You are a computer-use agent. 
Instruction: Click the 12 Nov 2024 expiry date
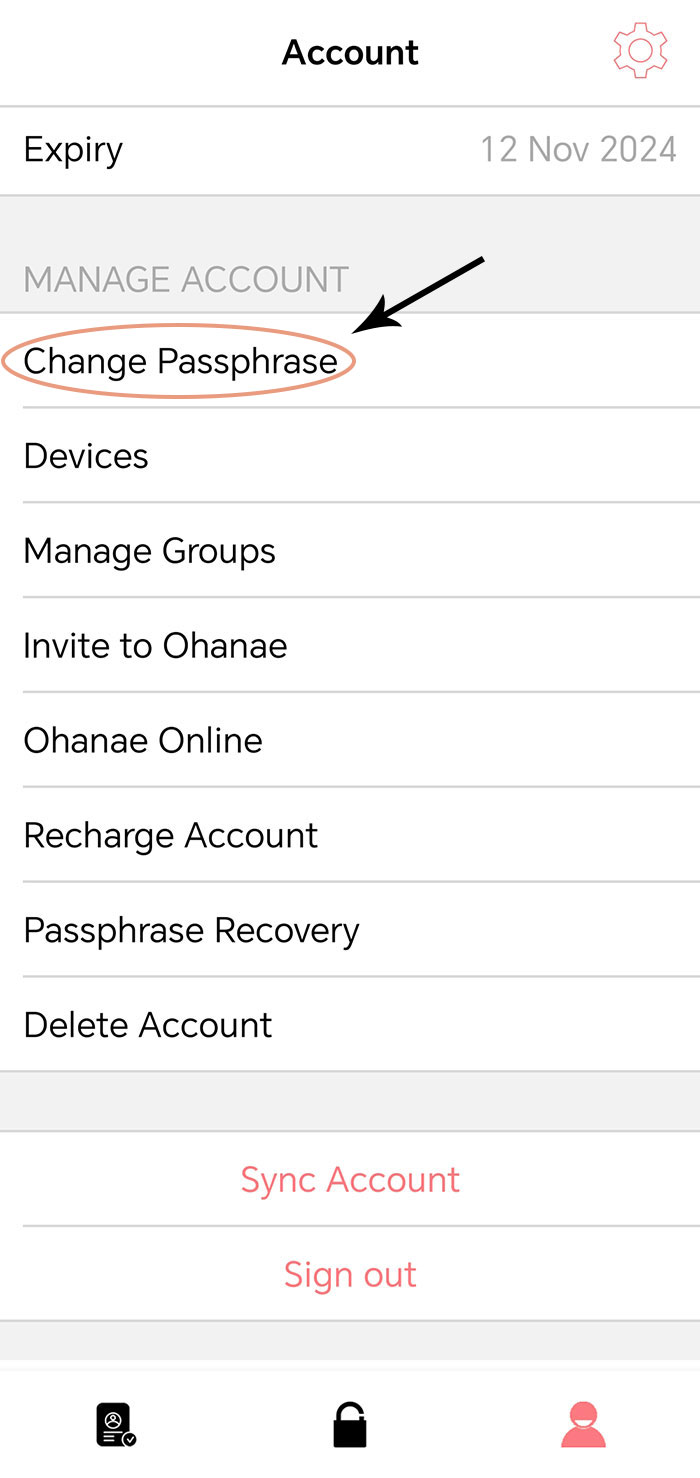(x=578, y=150)
